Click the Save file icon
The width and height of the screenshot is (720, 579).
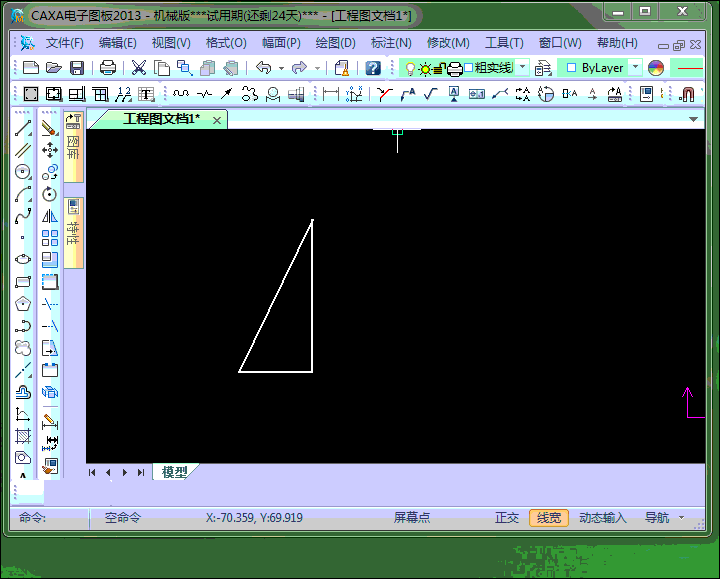[x=76, y=68]
